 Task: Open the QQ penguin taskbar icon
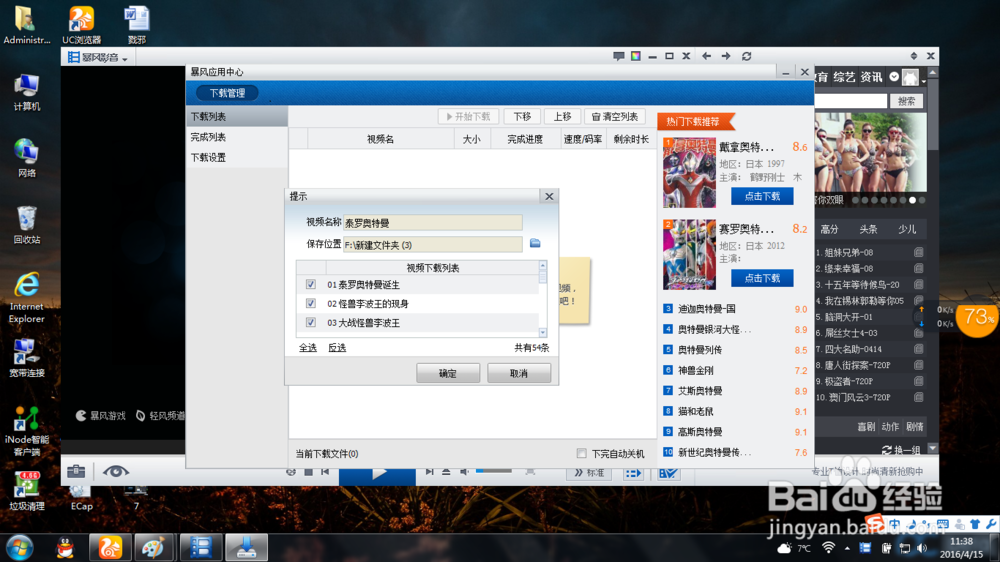[x=65, y=547]
